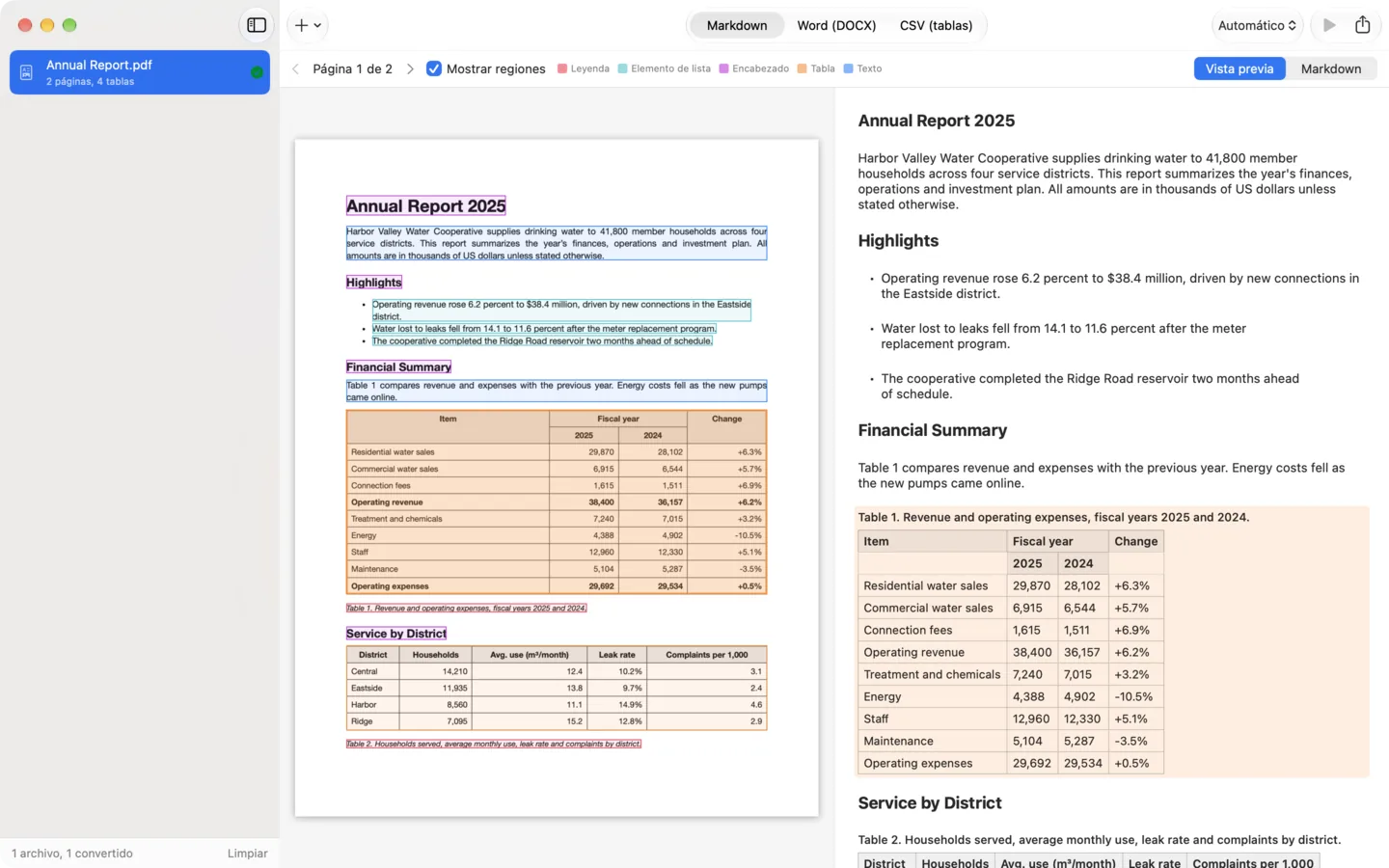Switch to Markdown source view
This screenshot has width=1389, height=868.
1330,68
